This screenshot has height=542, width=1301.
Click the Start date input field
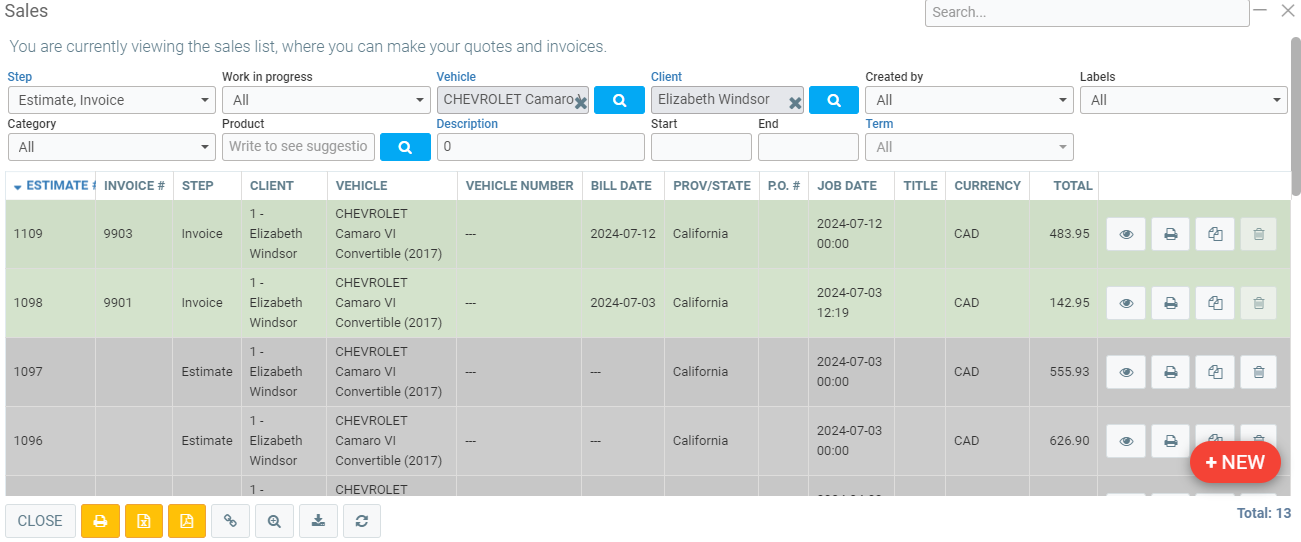click(x=701, y=147)
